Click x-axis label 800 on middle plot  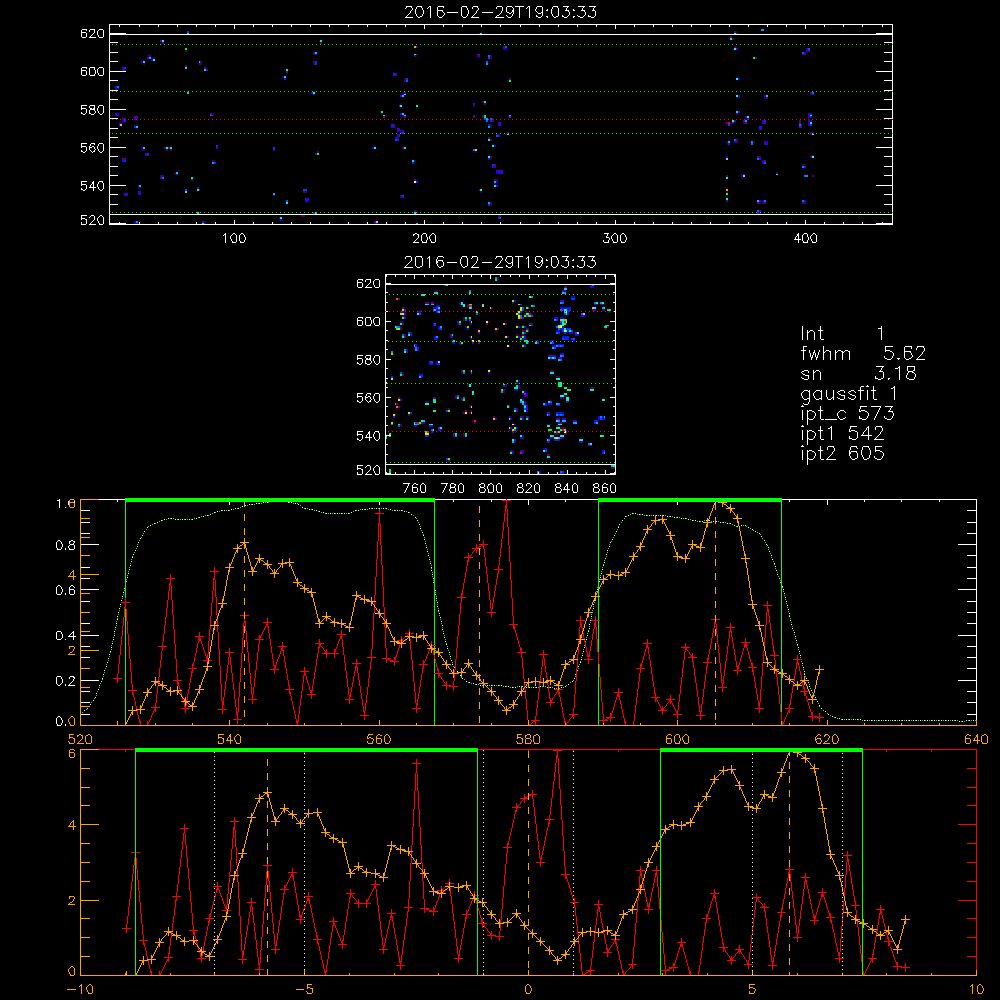coord(490,489)
